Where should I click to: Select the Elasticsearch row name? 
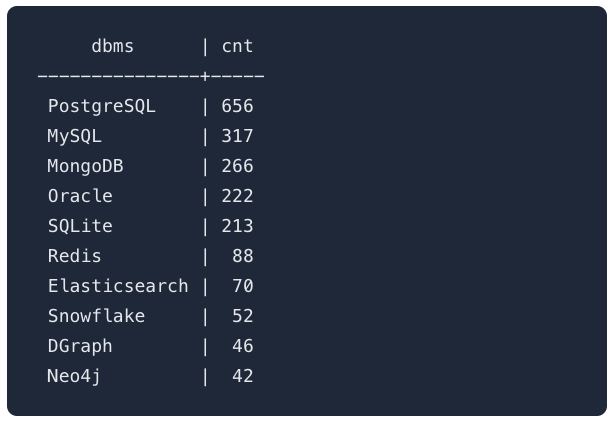[x=118, y=286]
